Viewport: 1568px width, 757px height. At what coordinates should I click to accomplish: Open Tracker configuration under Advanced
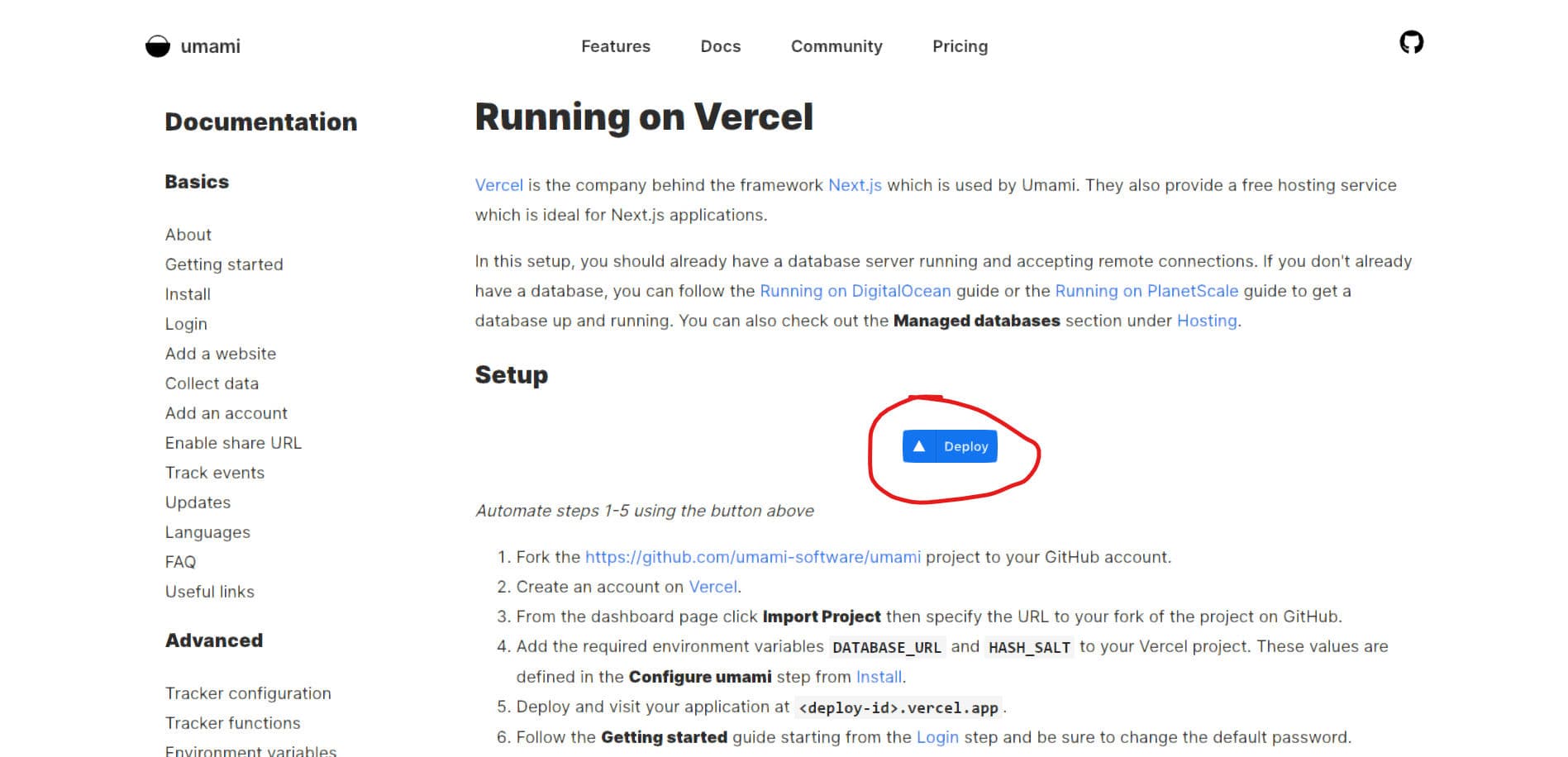pyautogui.click(x=248, y=693)
